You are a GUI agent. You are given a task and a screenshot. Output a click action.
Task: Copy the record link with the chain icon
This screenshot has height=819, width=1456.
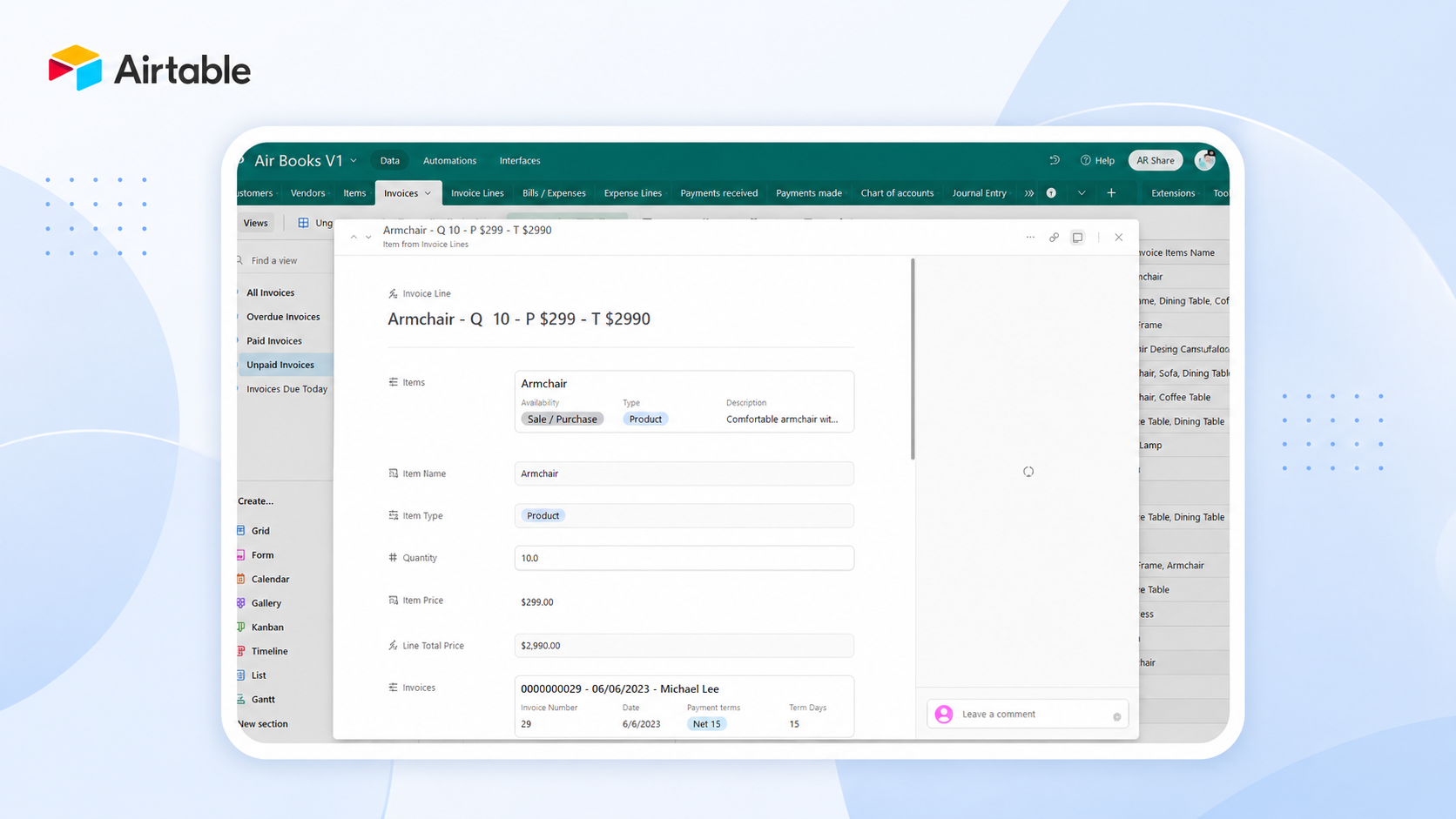click(x=1054, y=237)
